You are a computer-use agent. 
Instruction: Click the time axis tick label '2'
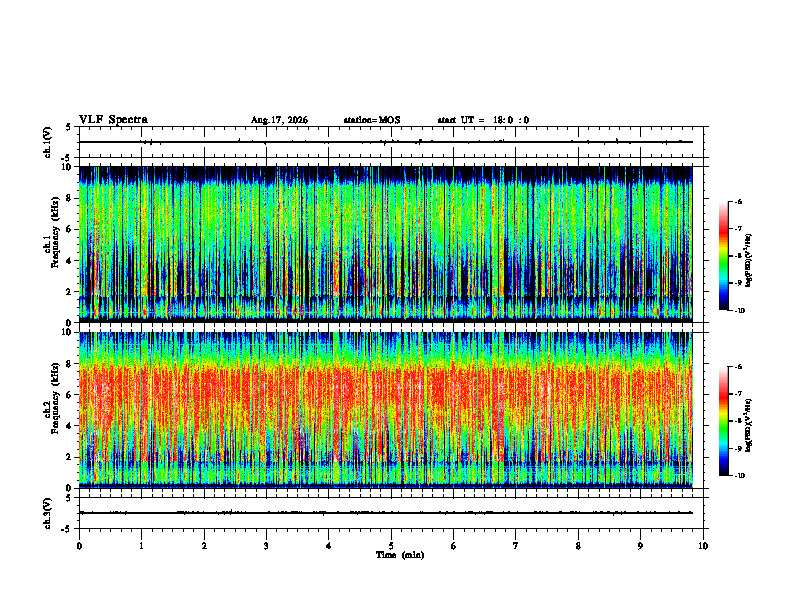[204, 546]
